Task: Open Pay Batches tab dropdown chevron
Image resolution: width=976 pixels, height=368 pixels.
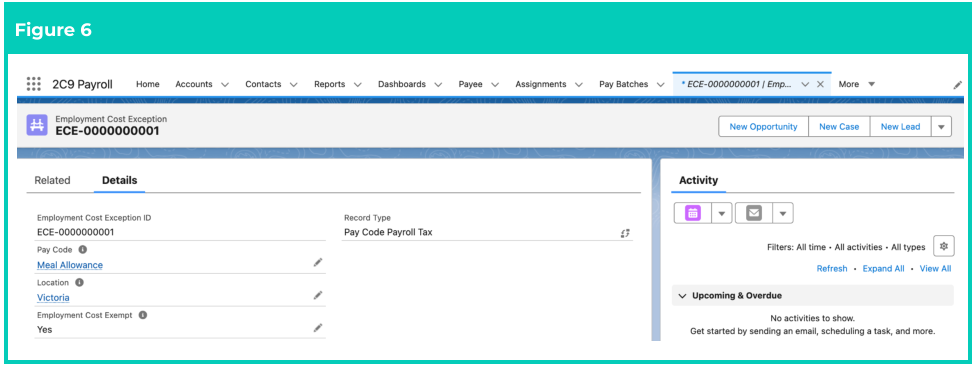Action: (x=660, y=85)
